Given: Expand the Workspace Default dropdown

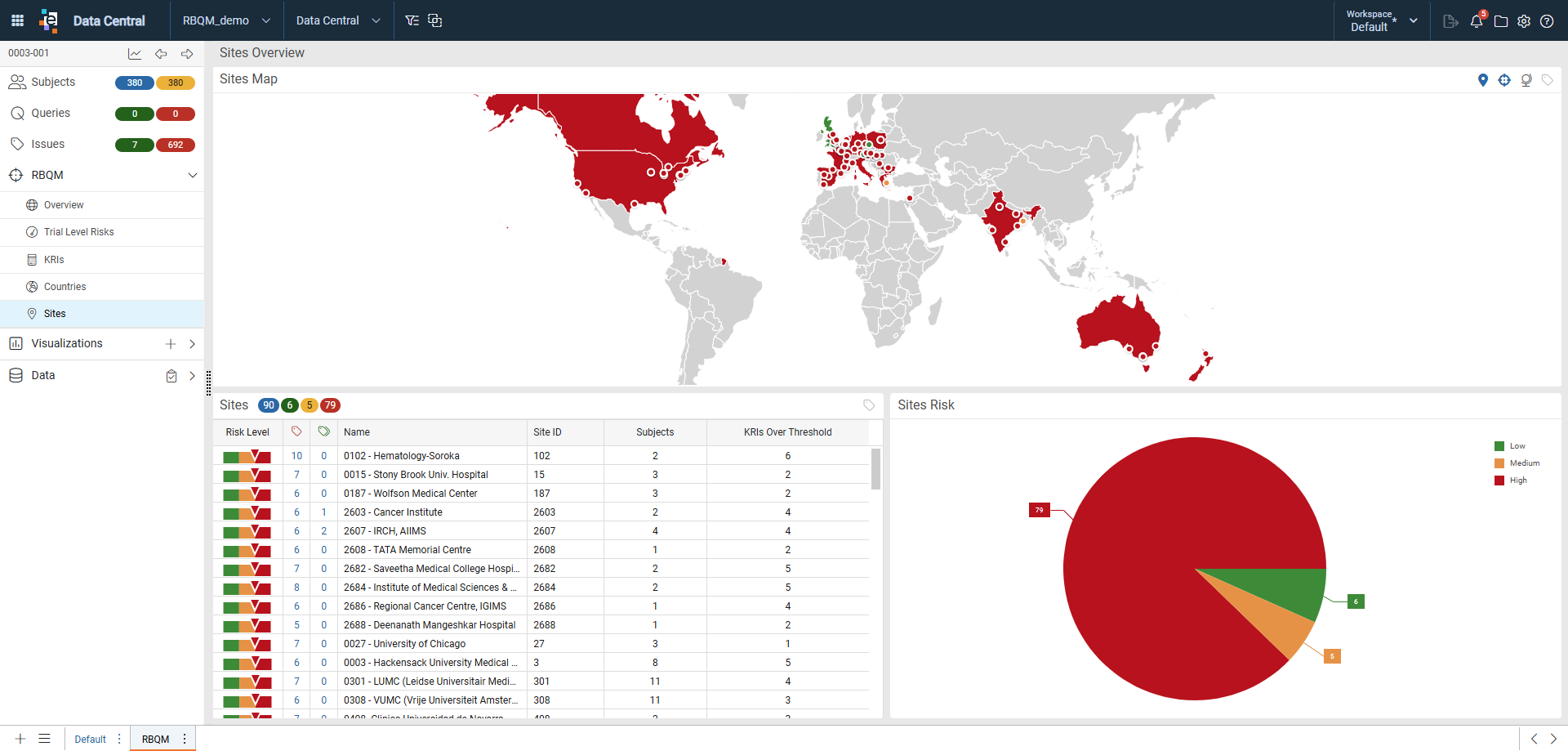Looking at the screenshot, I should (x=1383, y=20).
